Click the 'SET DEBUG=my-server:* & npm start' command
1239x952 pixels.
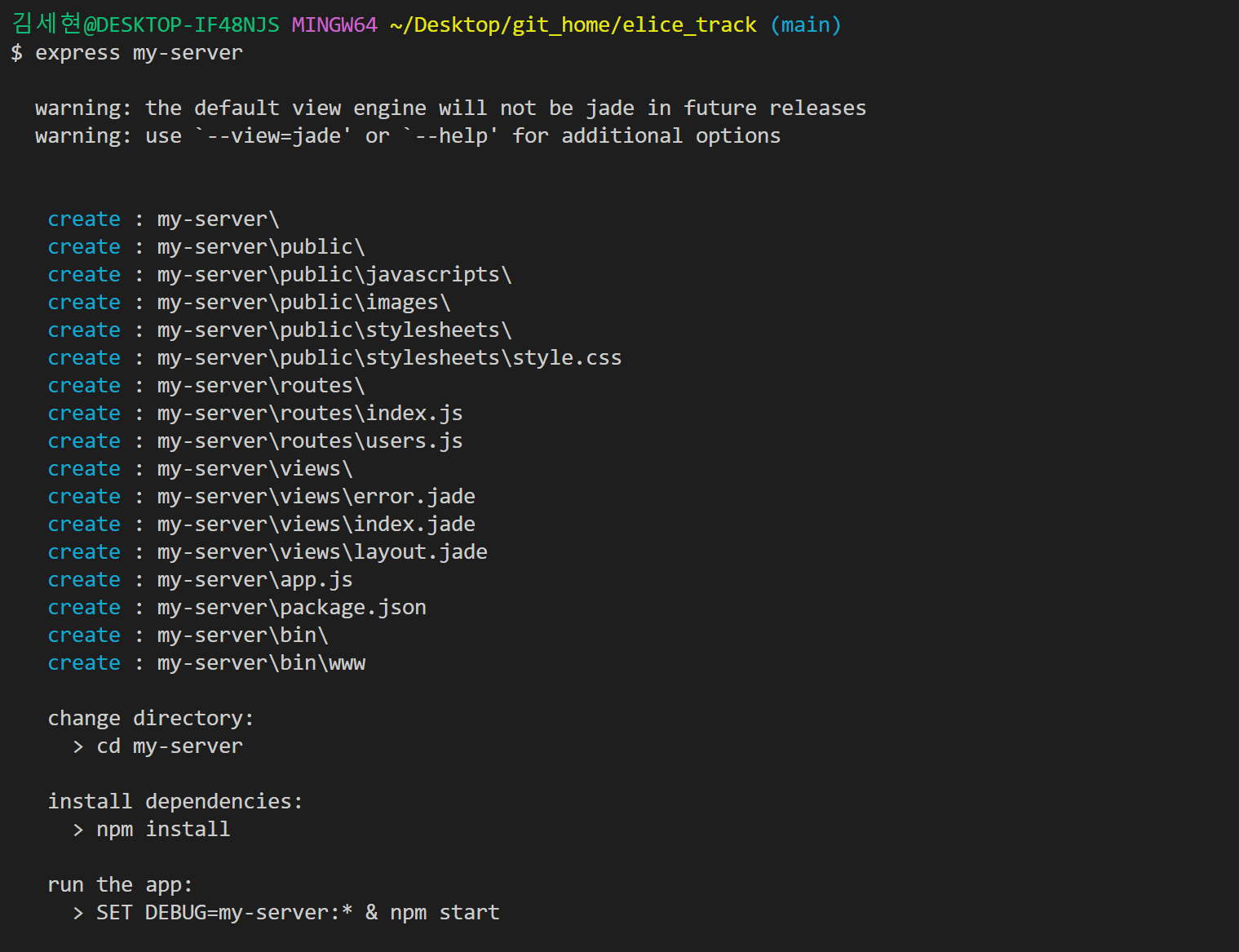click(298, 913)
